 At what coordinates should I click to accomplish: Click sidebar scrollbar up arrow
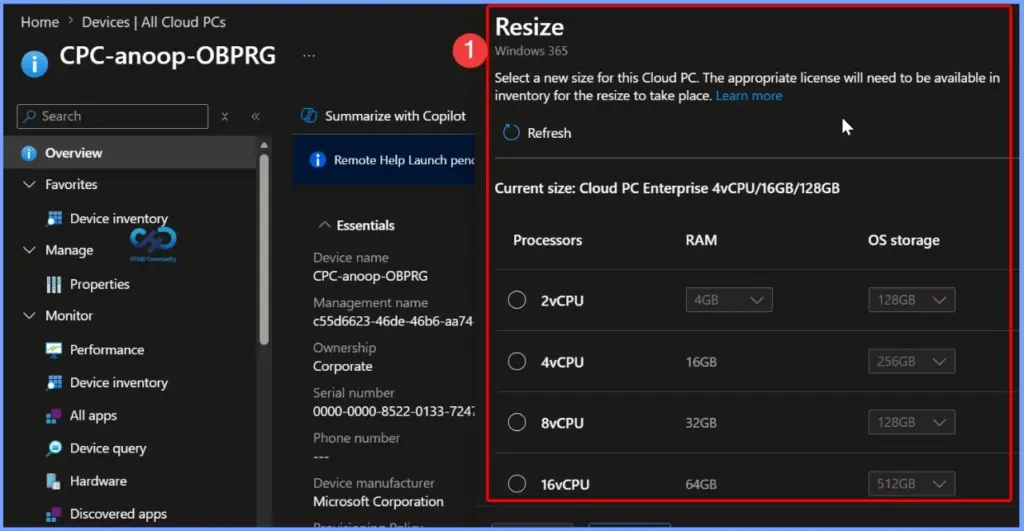264,145
